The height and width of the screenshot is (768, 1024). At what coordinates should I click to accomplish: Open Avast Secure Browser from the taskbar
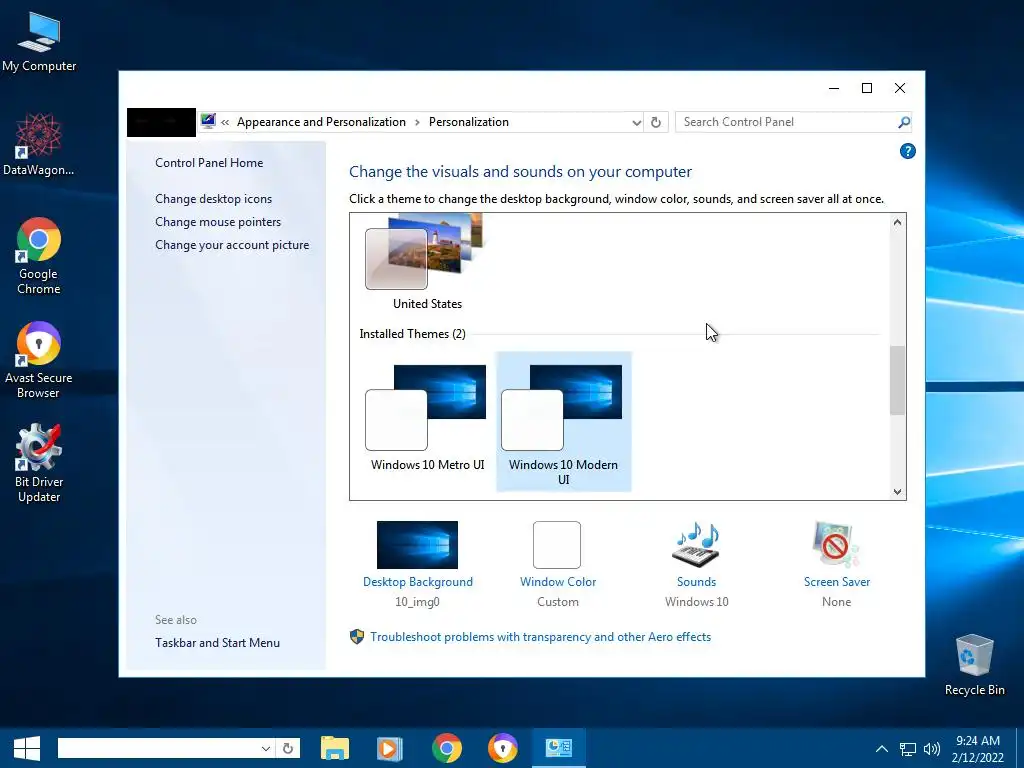[502, 748]
